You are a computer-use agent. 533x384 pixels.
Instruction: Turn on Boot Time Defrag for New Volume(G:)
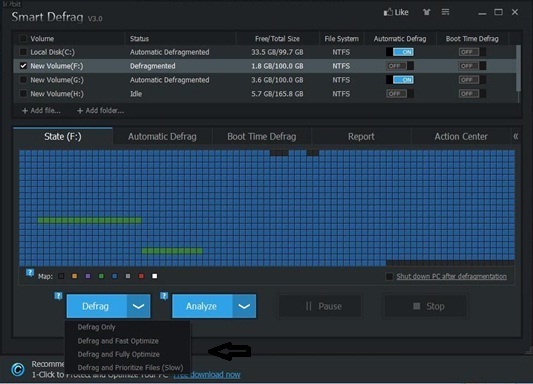[x=472, y=80]
